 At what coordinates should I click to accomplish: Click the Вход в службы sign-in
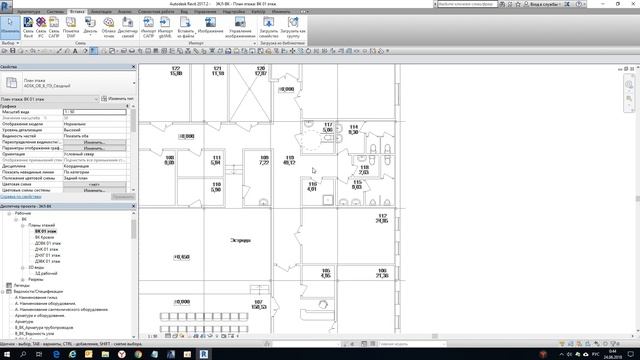(x=544, y=4)
